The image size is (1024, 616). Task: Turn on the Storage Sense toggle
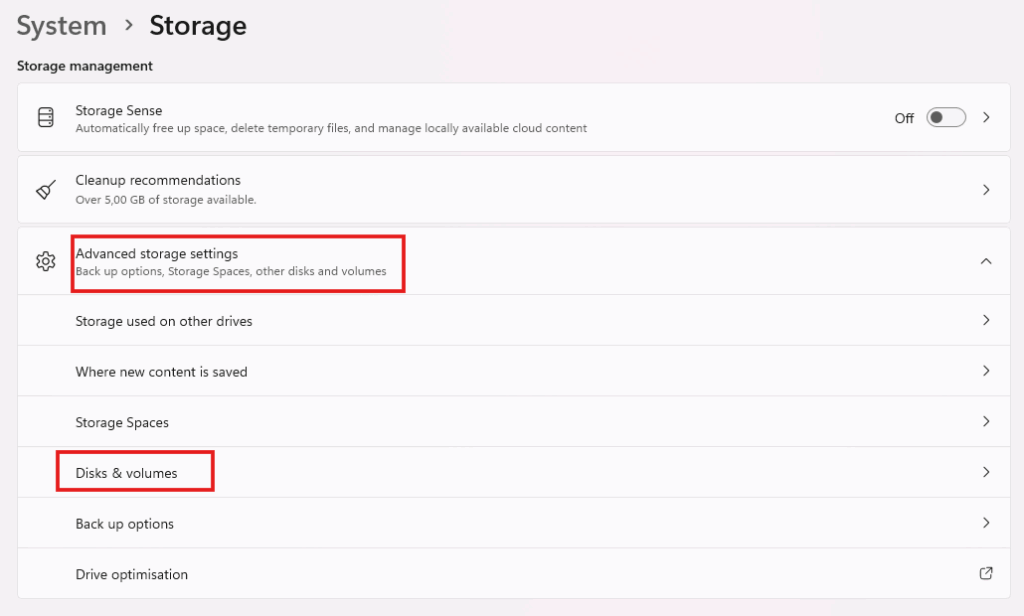pos(946,118)
